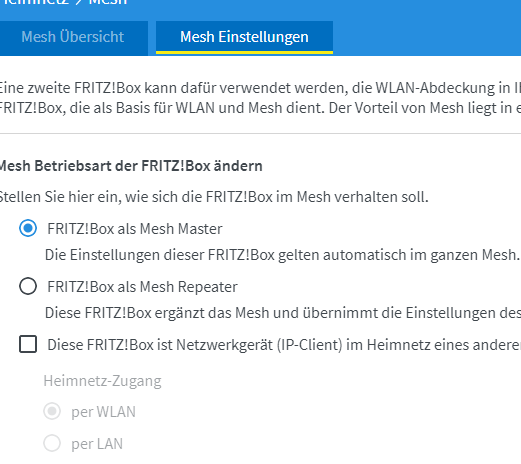This screenshot has width=521, height=464.
Task: Click the 'per LAN' label text
Action: pyautogui.click(x=97, y=444)
